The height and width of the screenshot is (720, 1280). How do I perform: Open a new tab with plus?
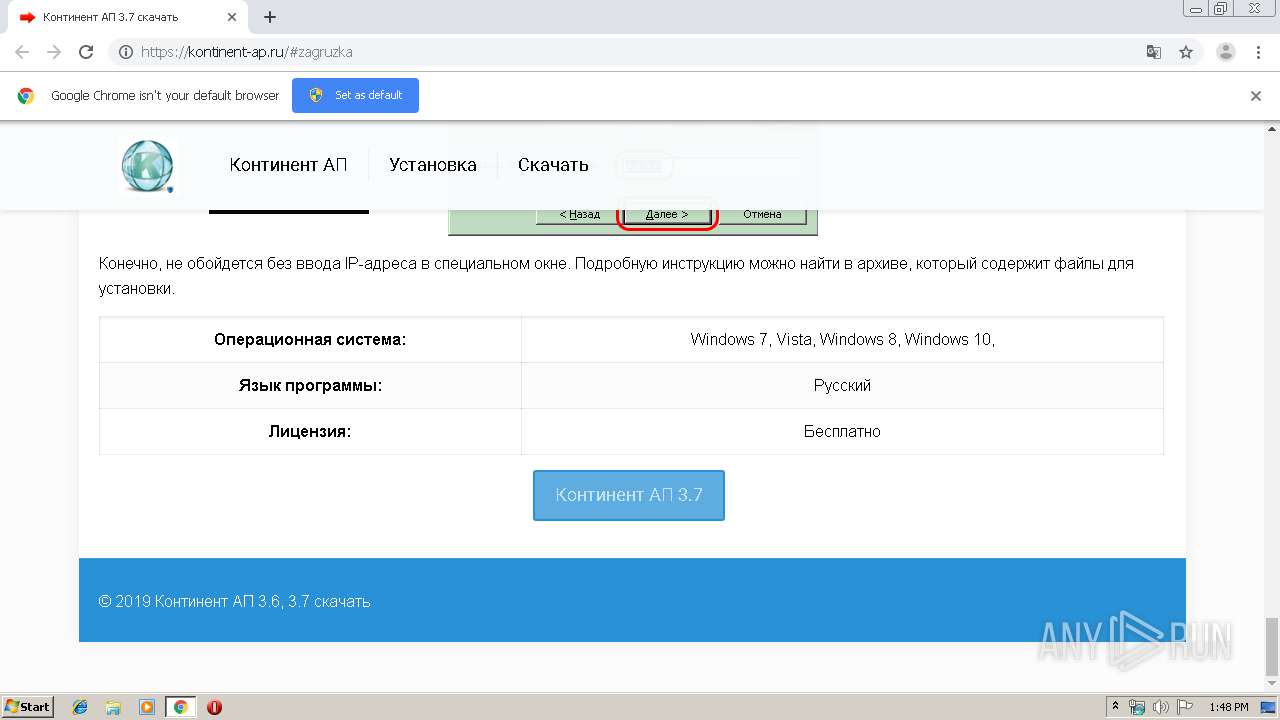click(x=270, y=17)
